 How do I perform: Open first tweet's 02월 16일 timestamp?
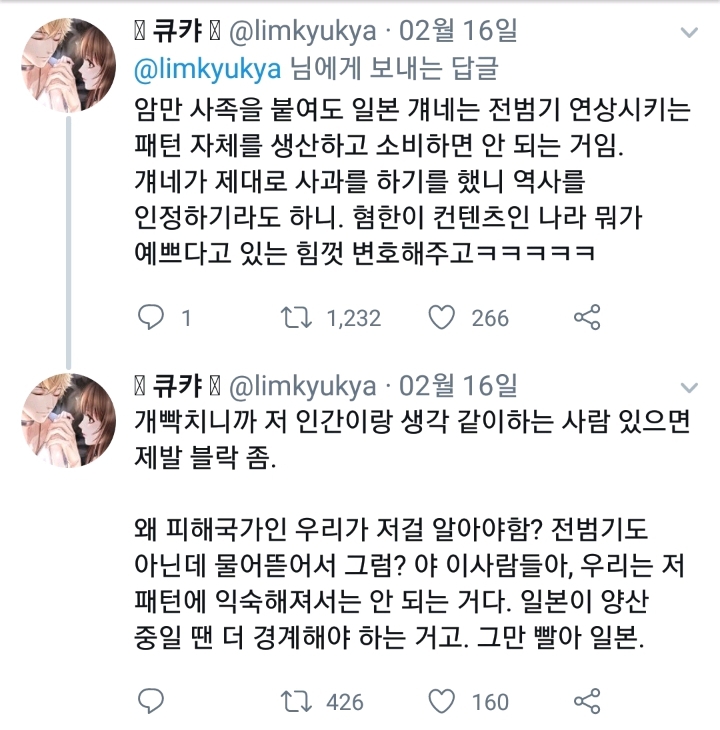pyautogui.click(x=458, y=31)
